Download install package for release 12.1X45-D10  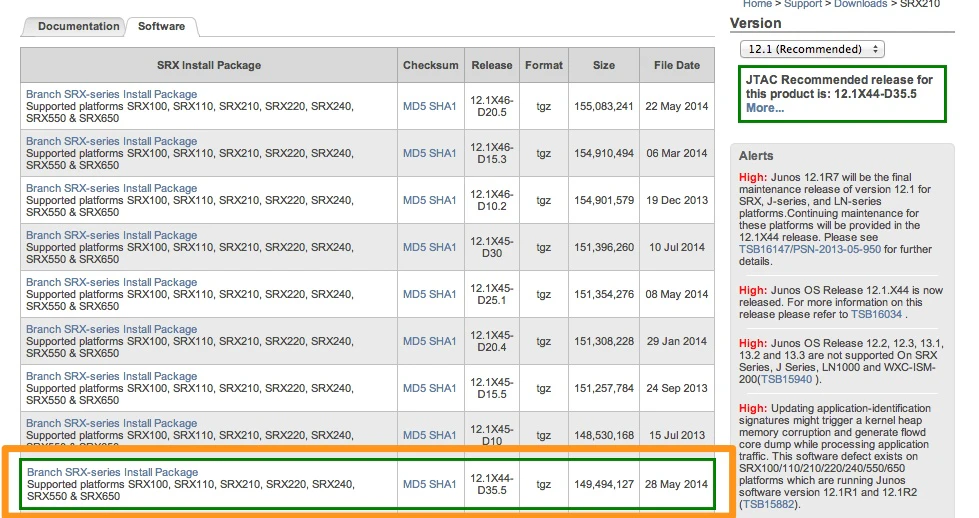111,423
